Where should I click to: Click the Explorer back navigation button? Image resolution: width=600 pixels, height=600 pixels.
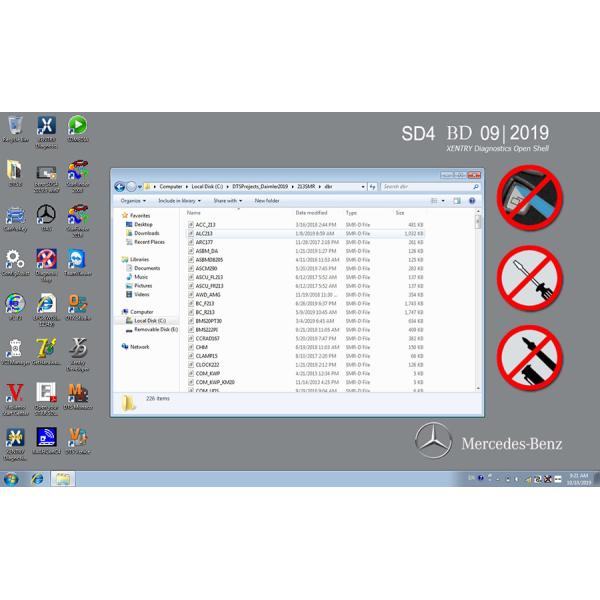[x=121, y=186]
